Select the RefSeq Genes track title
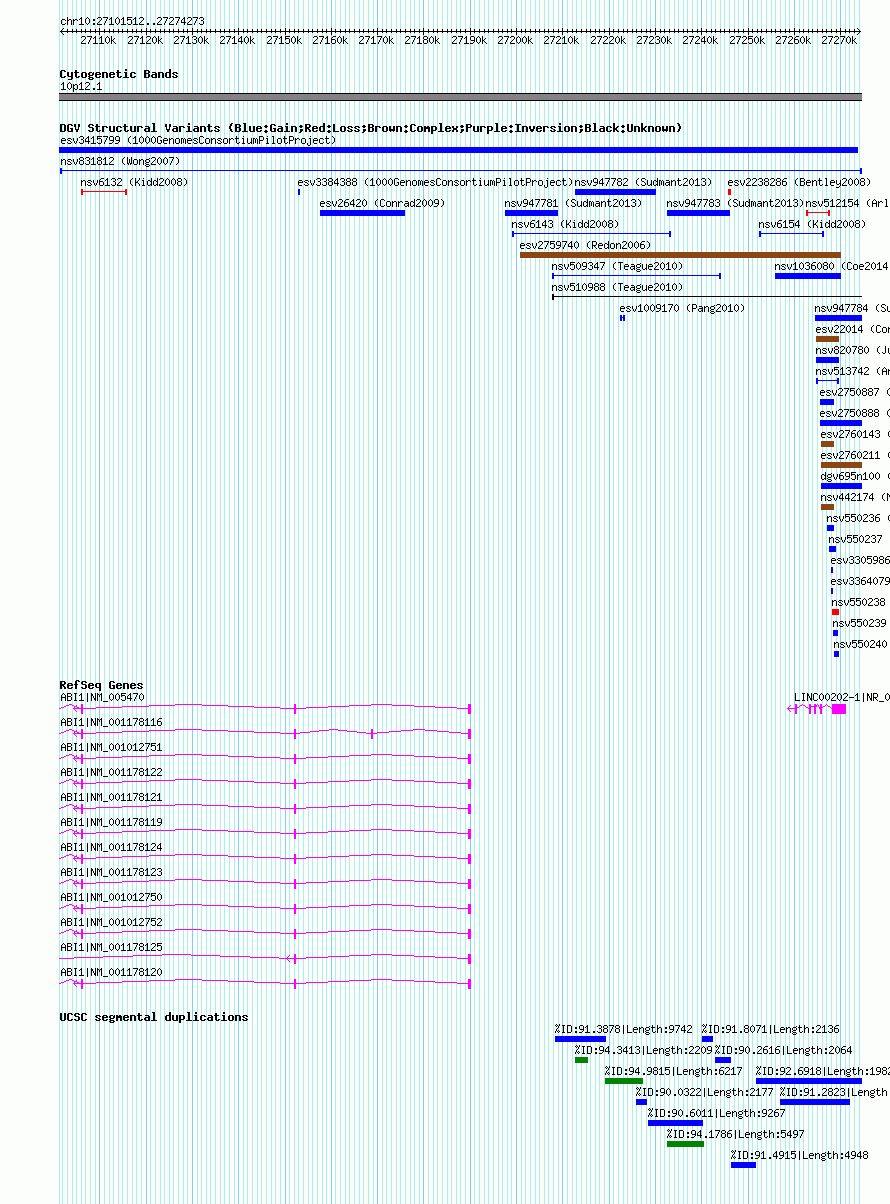This screenshot has height=1204, width=890. pos(101,685)
